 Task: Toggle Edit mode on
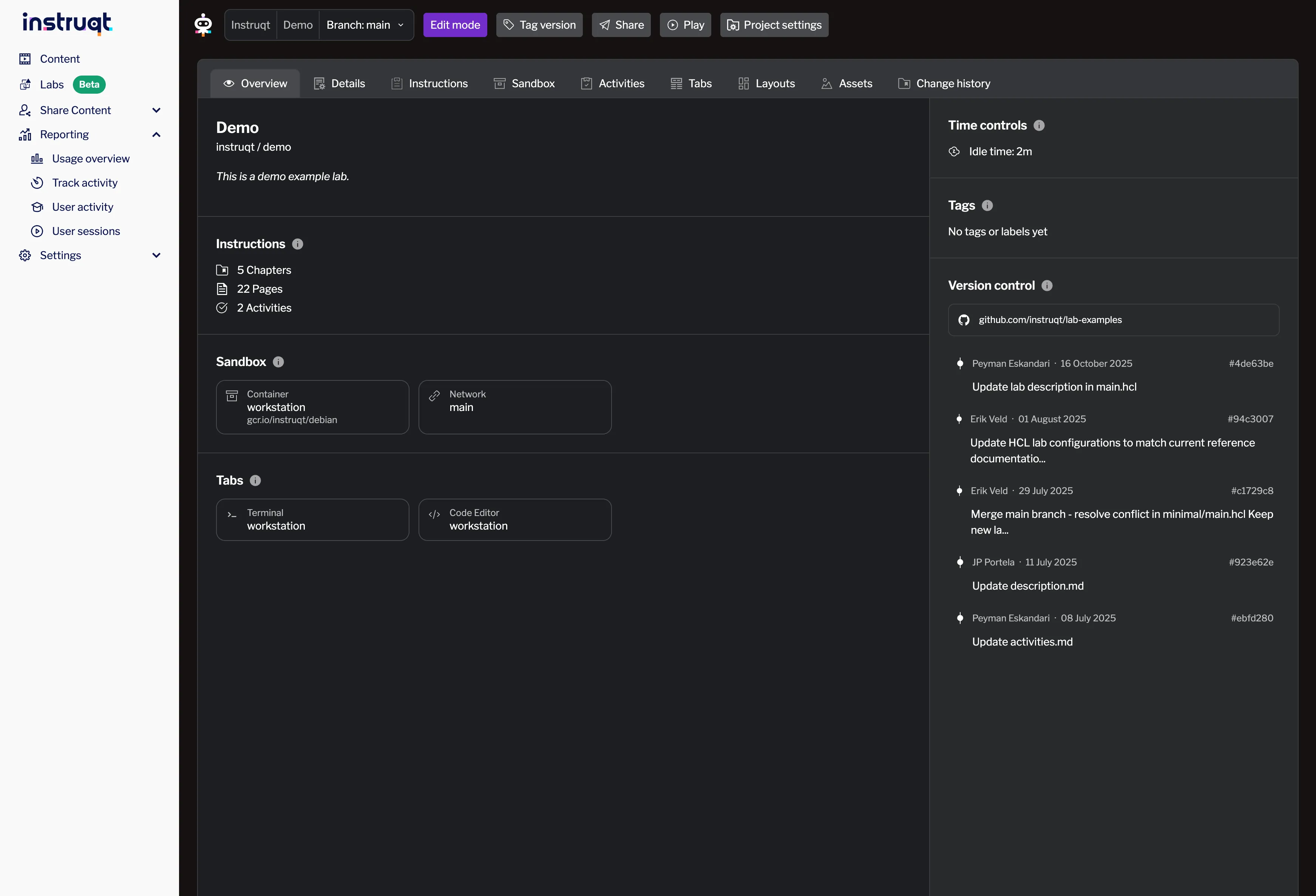click(x=455, y=25)
